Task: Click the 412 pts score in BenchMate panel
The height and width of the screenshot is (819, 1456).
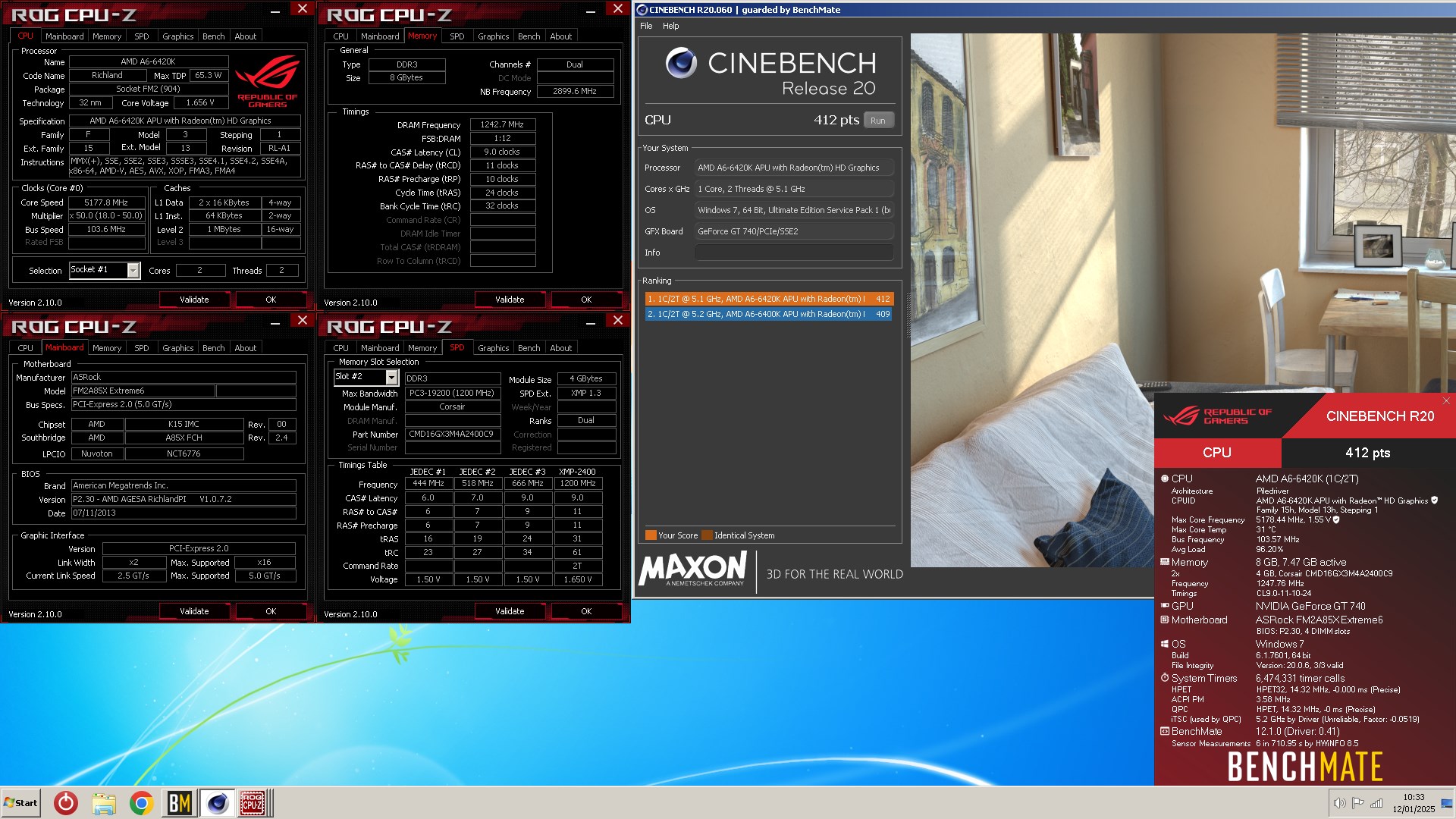Action: 1368,453
